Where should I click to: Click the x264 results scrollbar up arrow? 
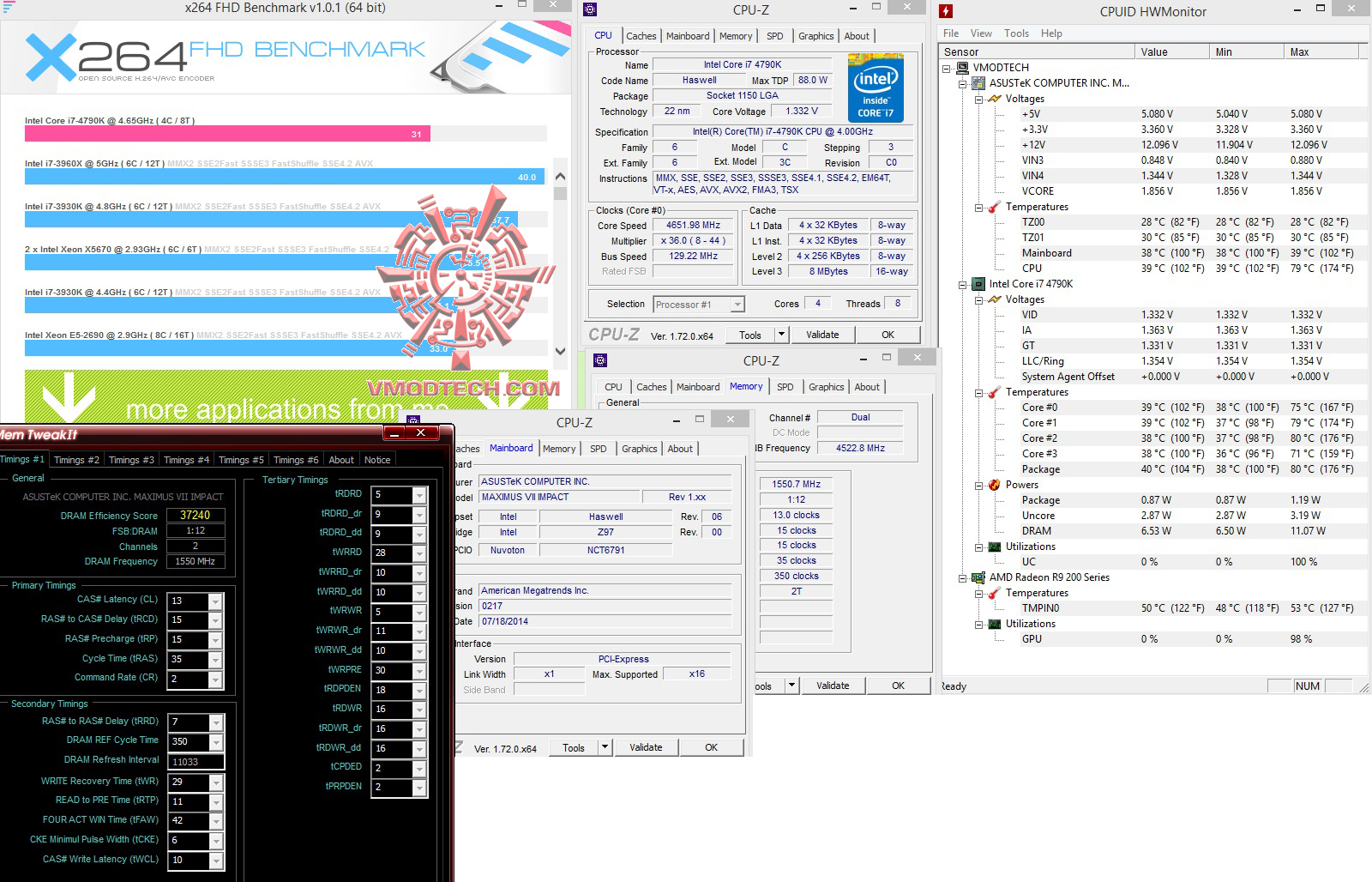click(561, 177)
